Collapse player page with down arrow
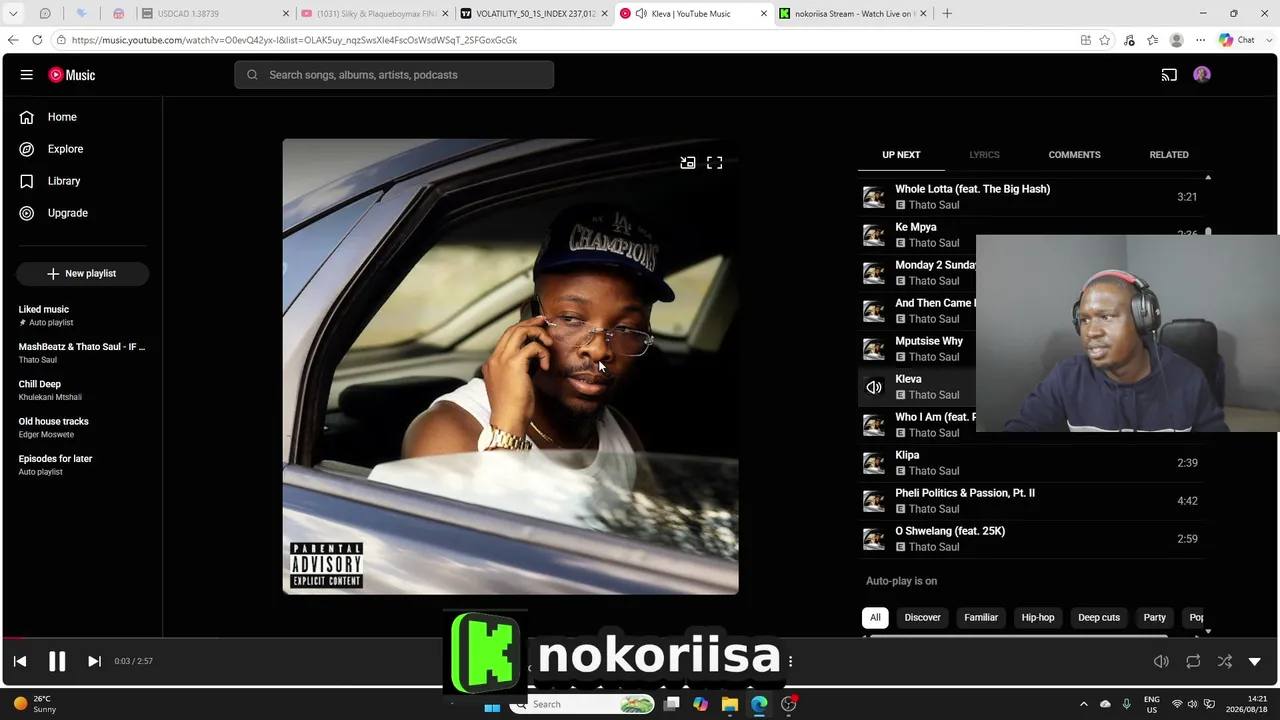The height and width of the screenshot is (720, 1280). [1255, 661]
